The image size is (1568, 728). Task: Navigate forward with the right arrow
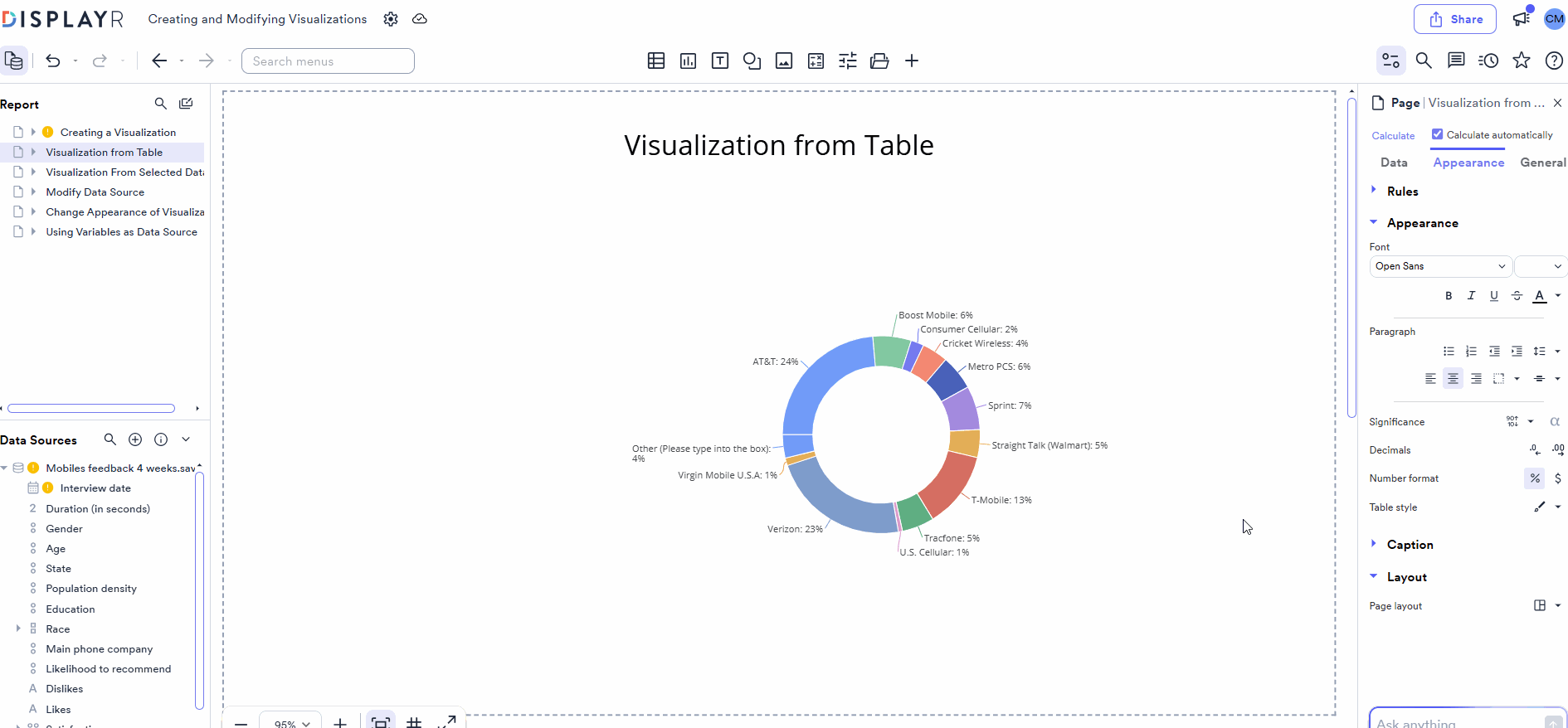[x=207, y=61]
